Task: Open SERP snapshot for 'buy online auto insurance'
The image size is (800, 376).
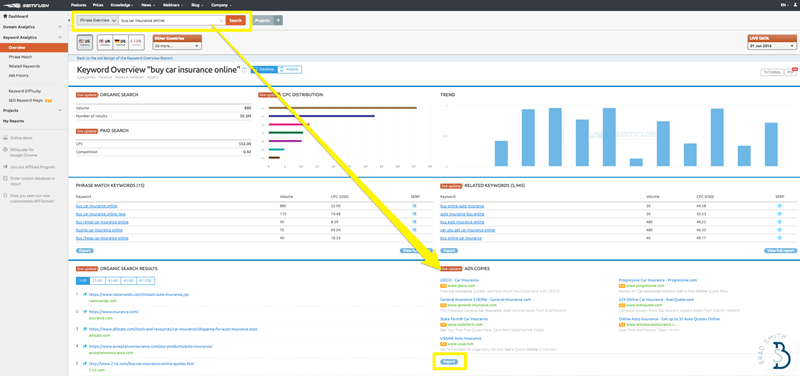Action: pos(779,206)
